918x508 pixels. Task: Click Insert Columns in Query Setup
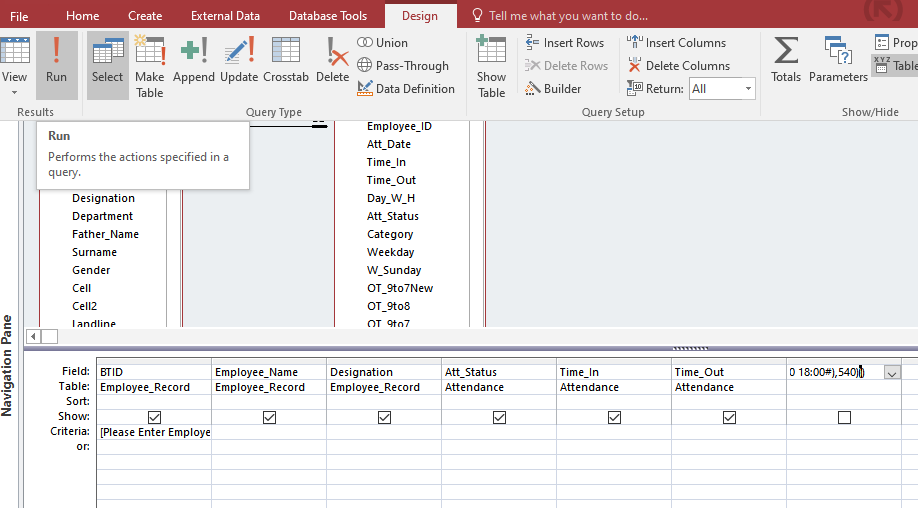tap(676, 43)
